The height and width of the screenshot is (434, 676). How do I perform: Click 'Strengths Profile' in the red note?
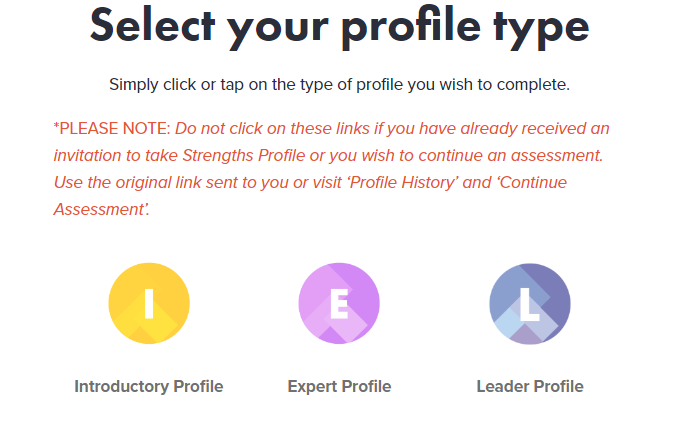[x=244, y=155]
